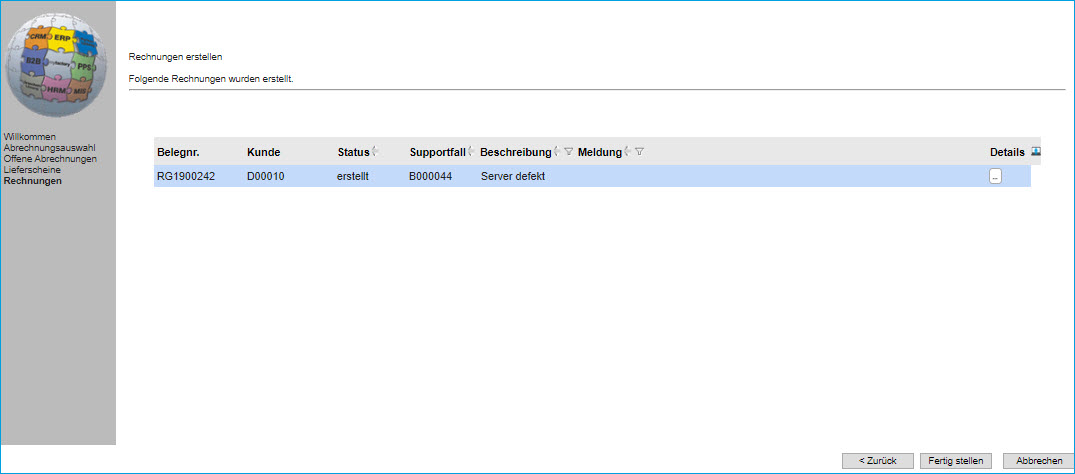Image resolution: width=1075 pixels, height=474 pixels.
Task: Click Fertig stellen to finish
Action: [x=956, y=461]
